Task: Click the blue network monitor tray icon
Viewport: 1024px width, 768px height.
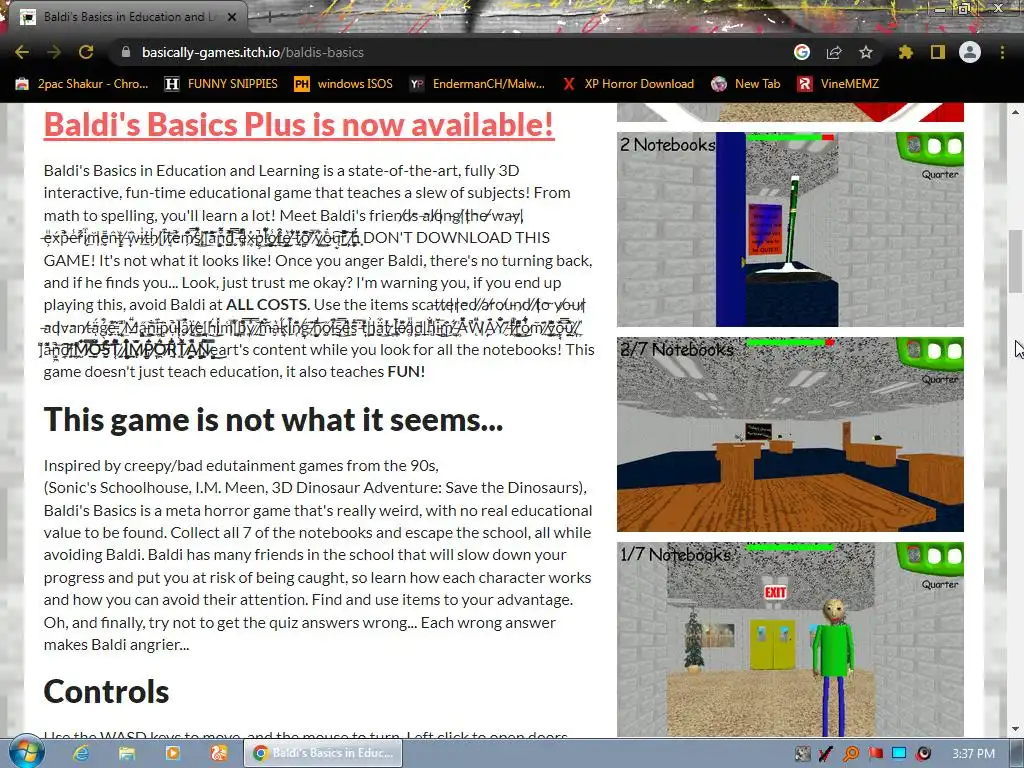Action: [x=899, y=754]
